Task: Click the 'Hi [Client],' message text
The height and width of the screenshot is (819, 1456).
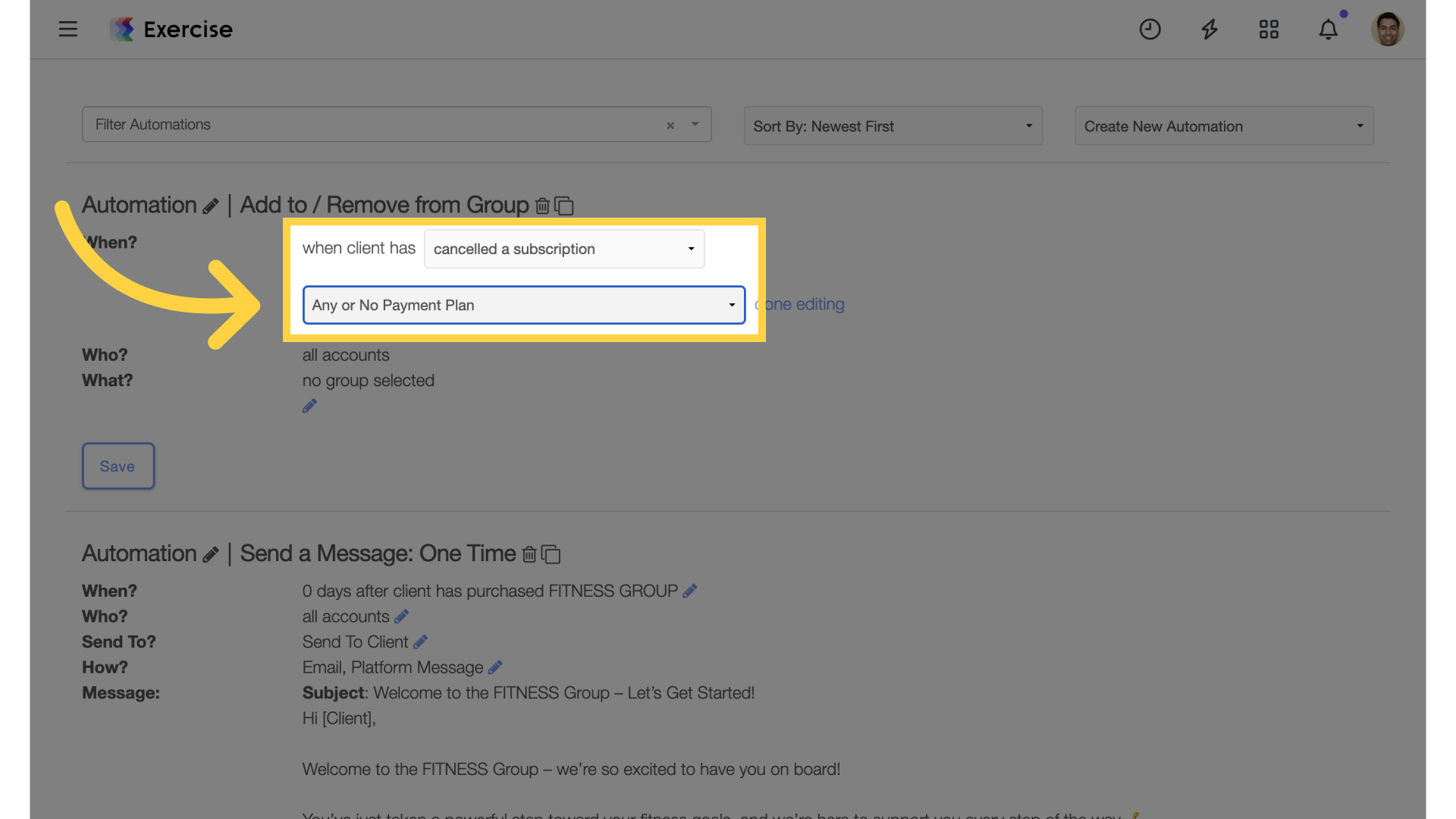Action: point(339,718)
